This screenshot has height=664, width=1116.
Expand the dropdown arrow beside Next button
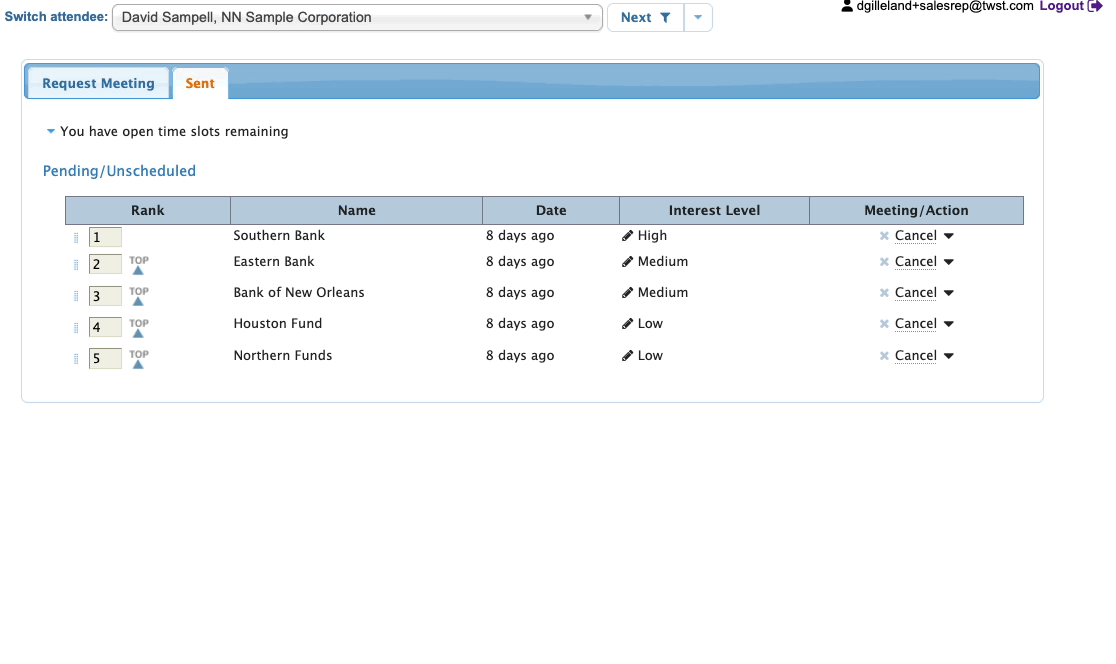click(698, 18)
